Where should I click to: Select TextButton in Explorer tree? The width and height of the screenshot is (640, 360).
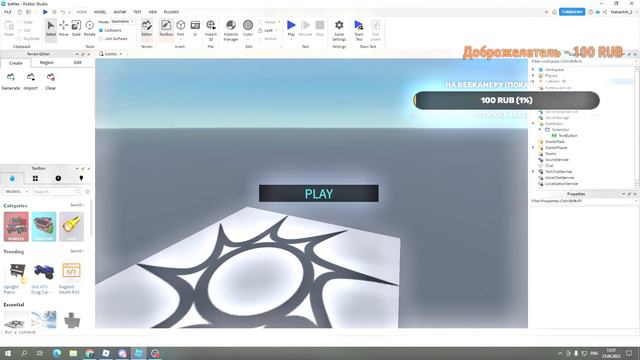pos(568,136)
